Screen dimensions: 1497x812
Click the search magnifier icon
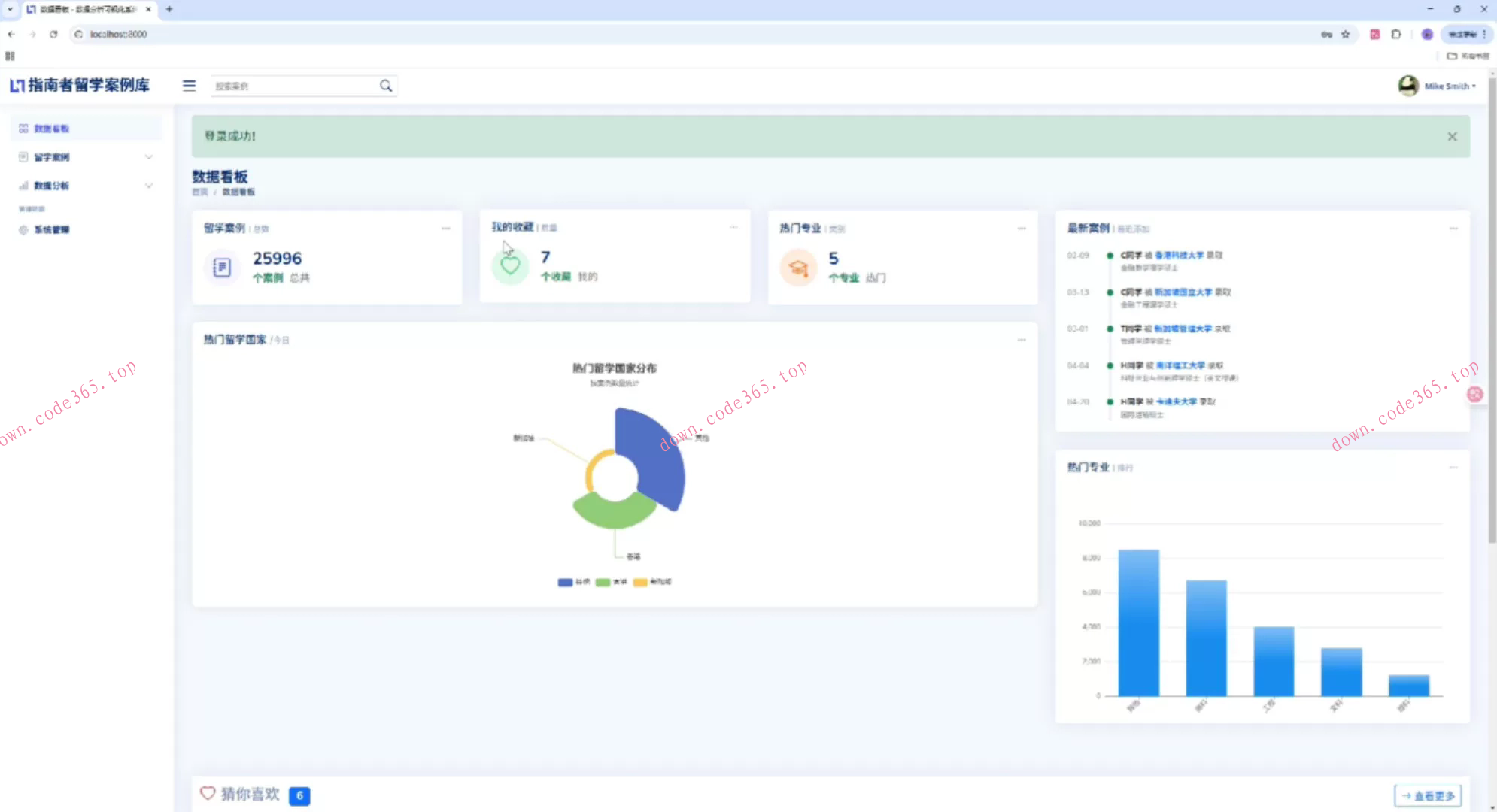[x=386, y=86]
